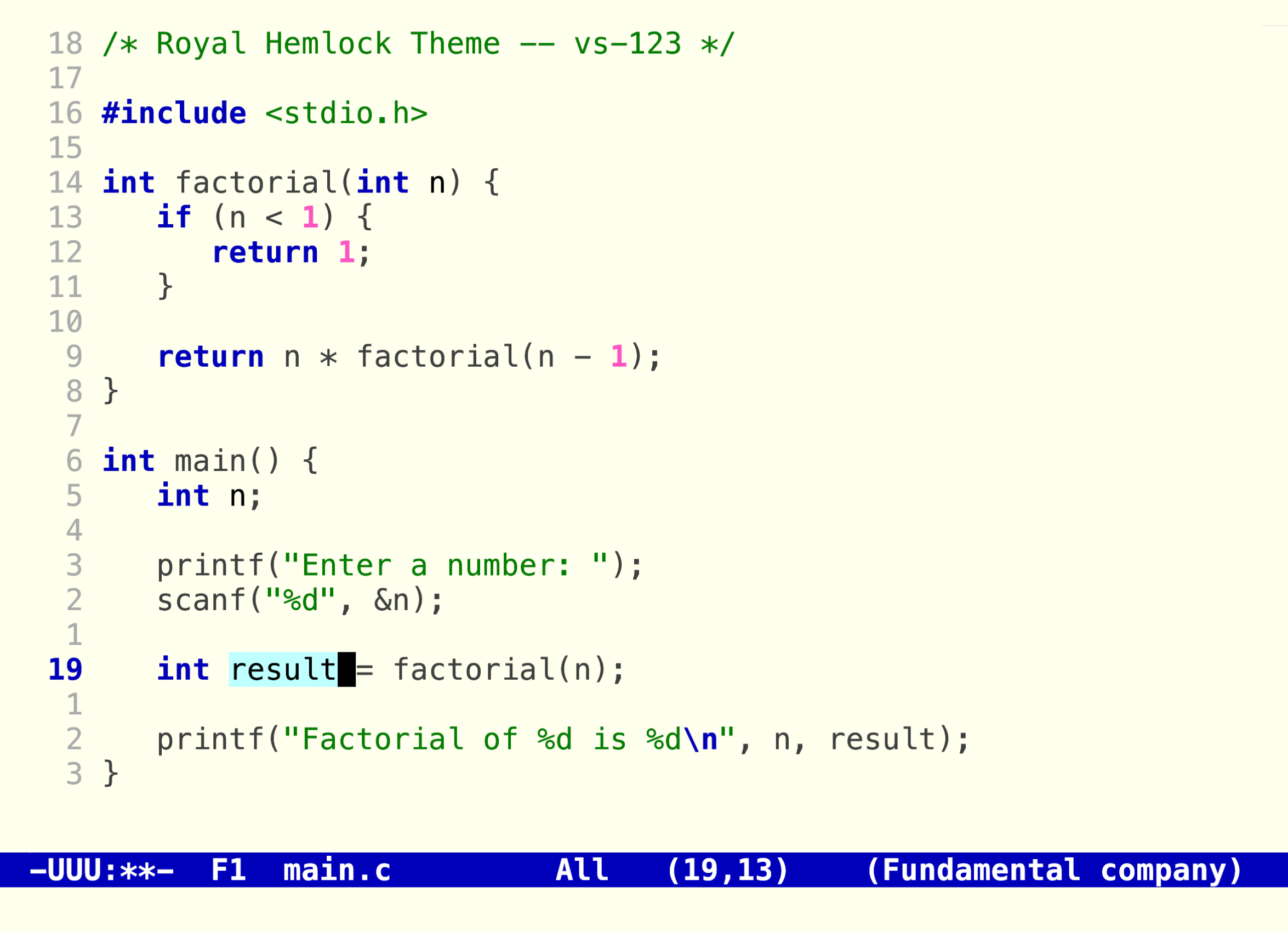Click relative line number 18 at top
Viewport: 1288px width, 932px height.
(65, 44)
